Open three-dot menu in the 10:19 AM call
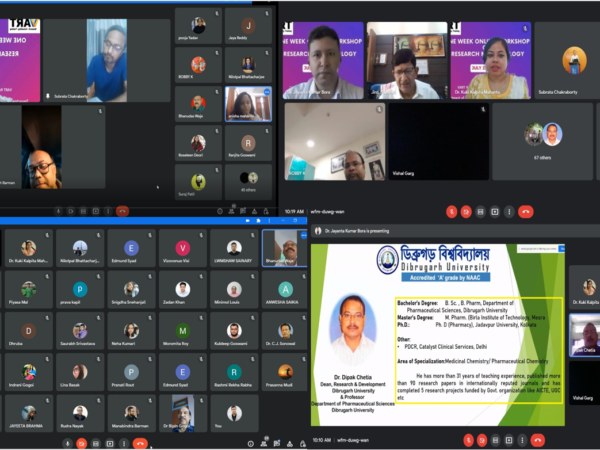Viewport: 600px width, 450px height. (509, 212)
